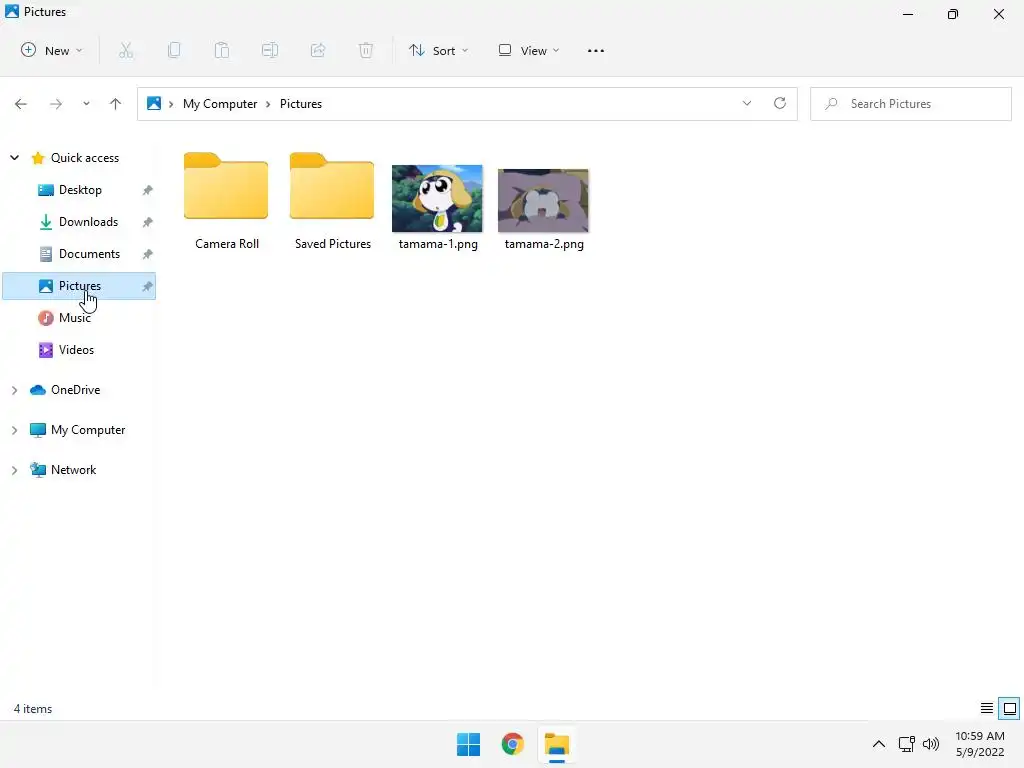Go up one folder level arrow
The width and height of the screenshot is (1024, 768).
pyautogui.click(x=116, y=104)
